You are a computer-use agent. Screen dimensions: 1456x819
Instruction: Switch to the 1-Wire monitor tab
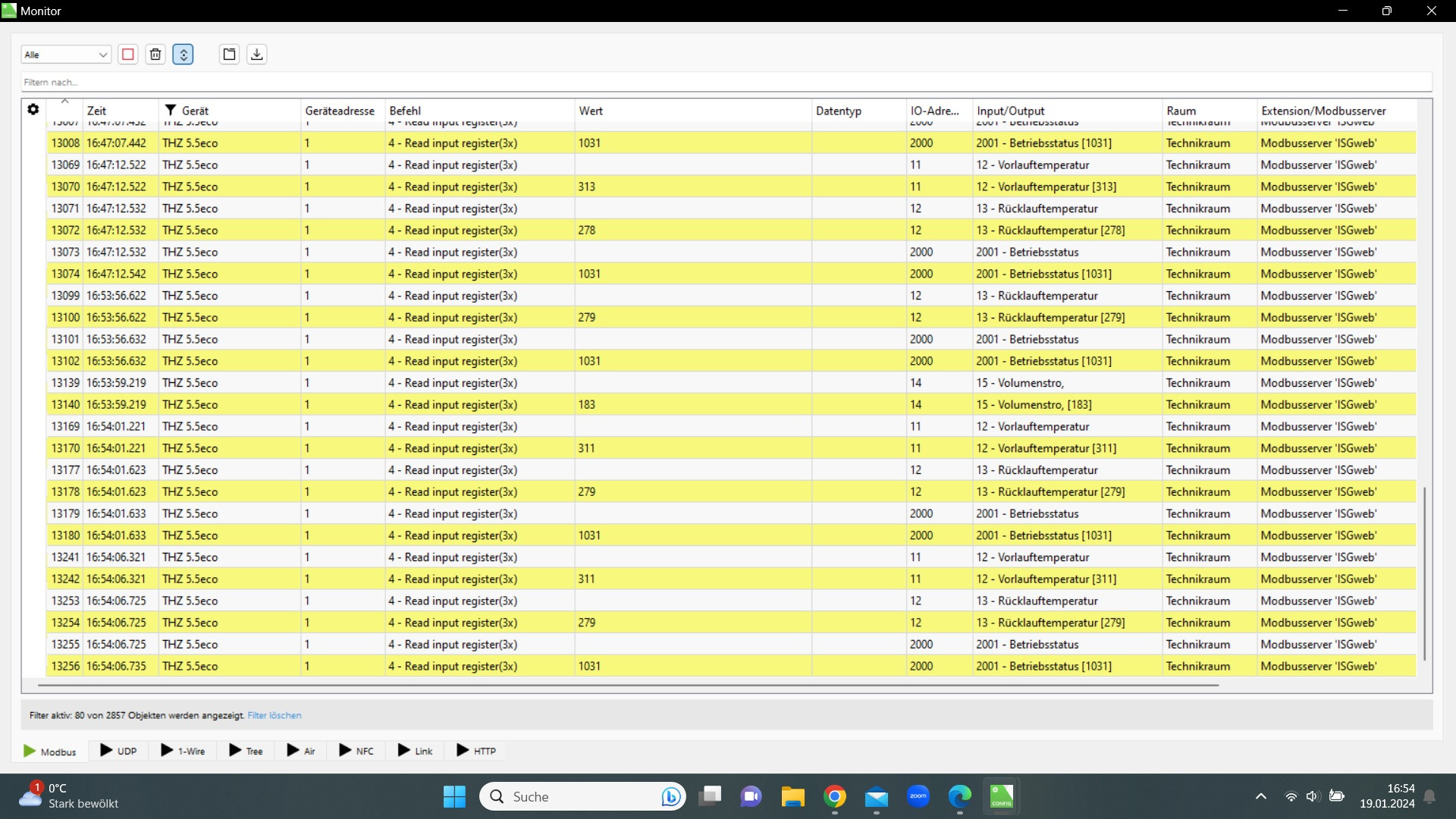(183, 751)
